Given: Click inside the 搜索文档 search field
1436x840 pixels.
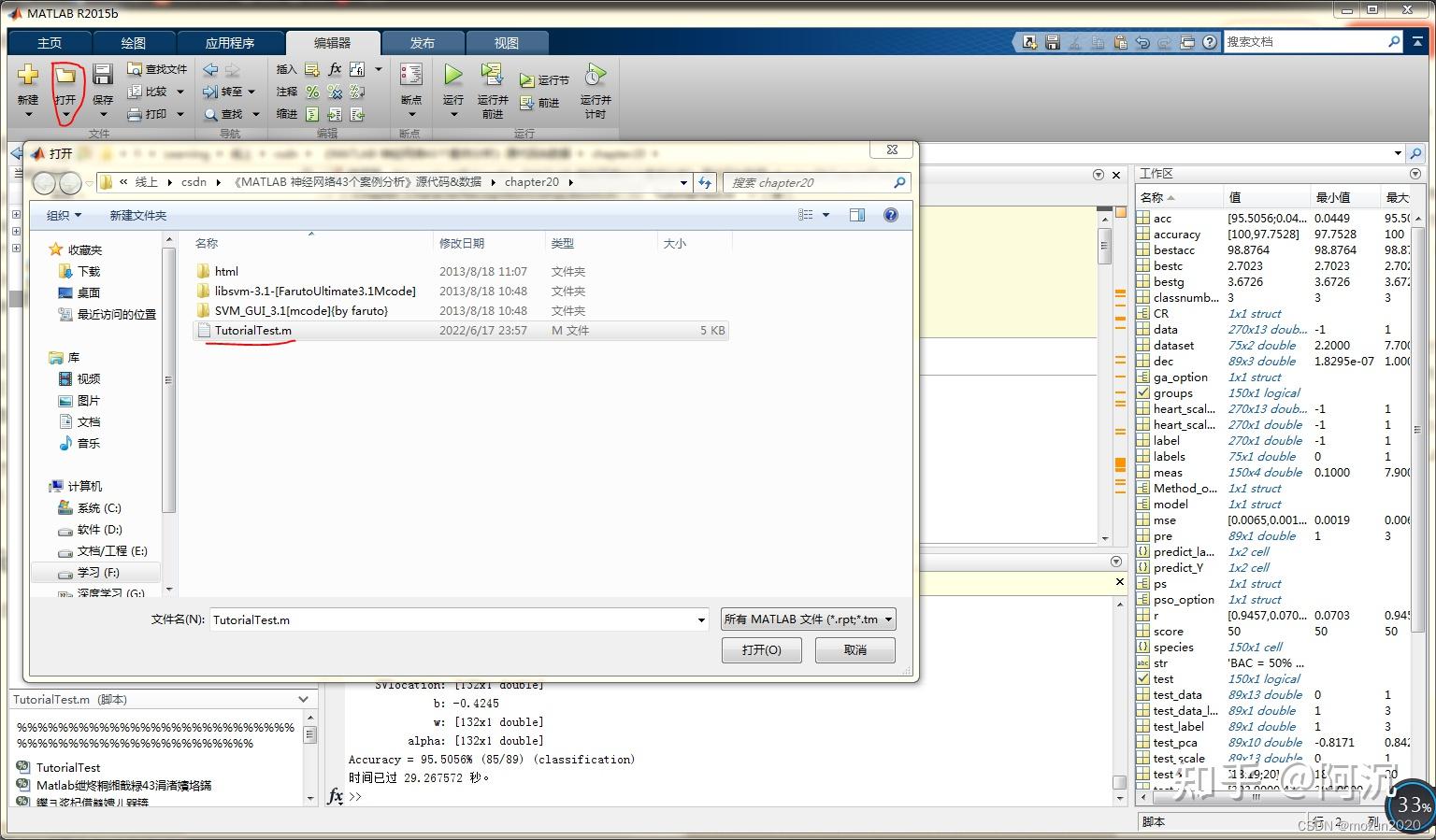Looking at the screenshot, I should click(x=1309, y=41).
